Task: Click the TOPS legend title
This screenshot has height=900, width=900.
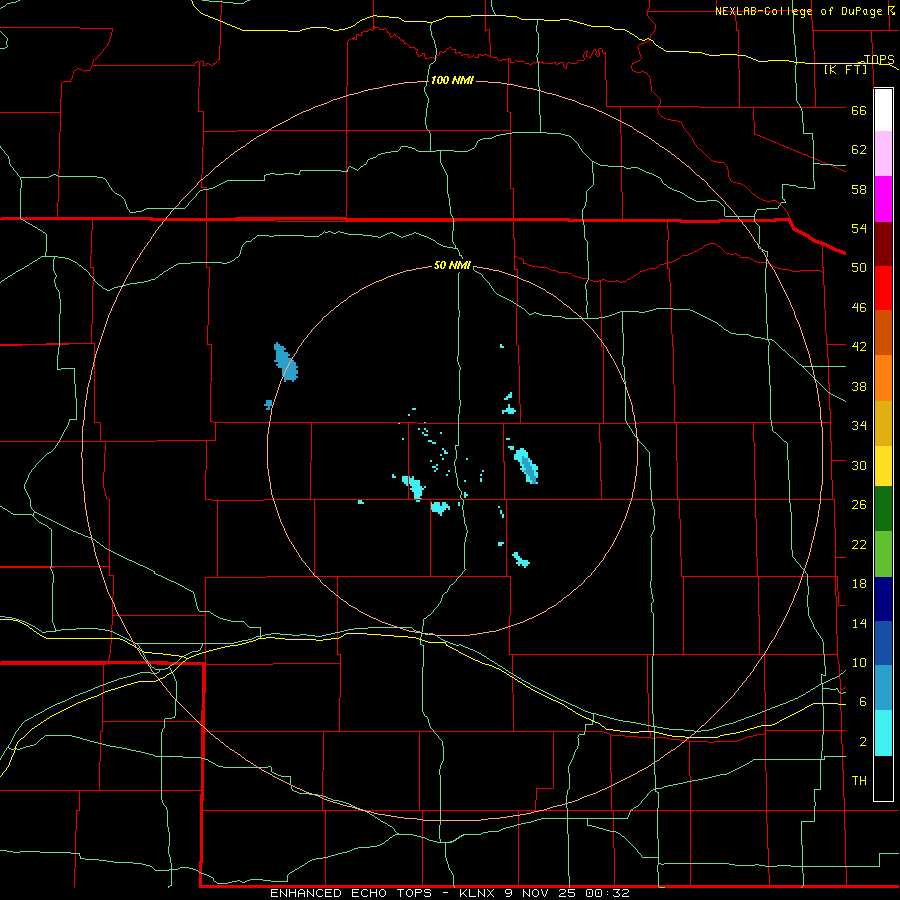Action: coord(879,60)
